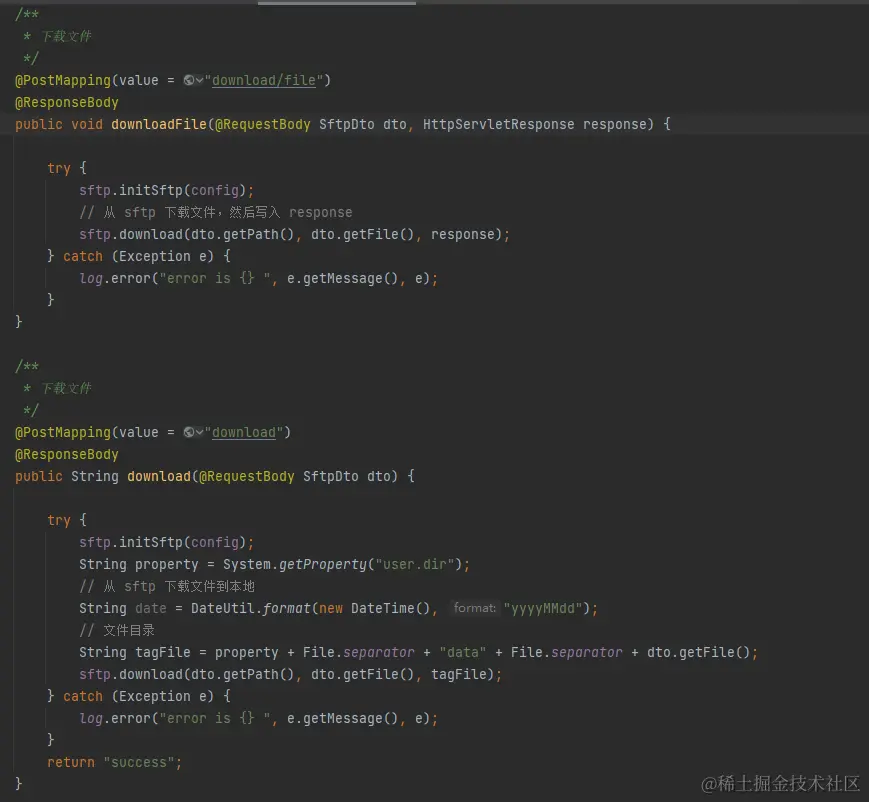Click first @PostMapping annotation
Viewport: 869px width, 802px height.
pyautogui.click(x=63, y=80)
